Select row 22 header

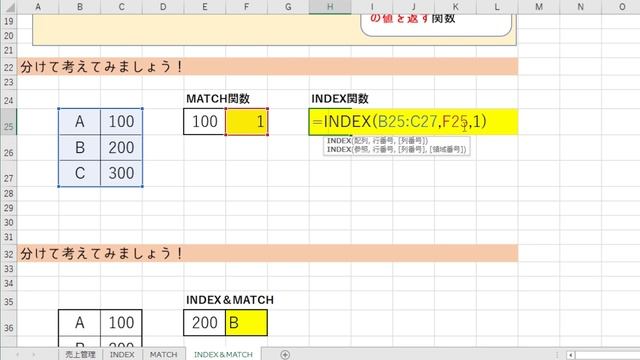click(9, 67)
